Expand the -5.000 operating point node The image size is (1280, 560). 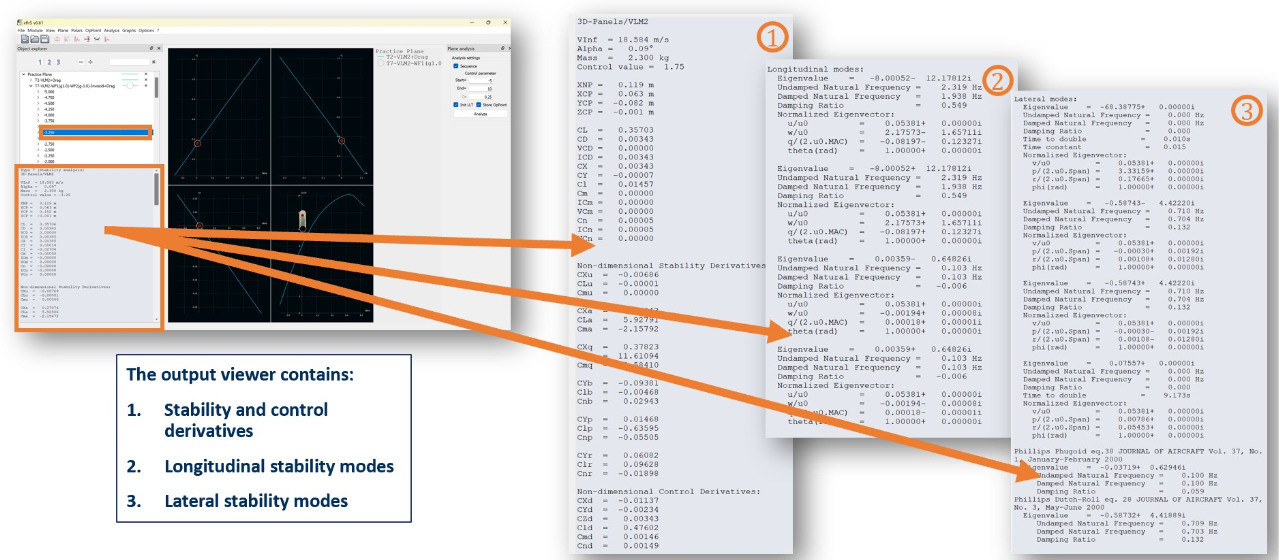click(37, 92)
